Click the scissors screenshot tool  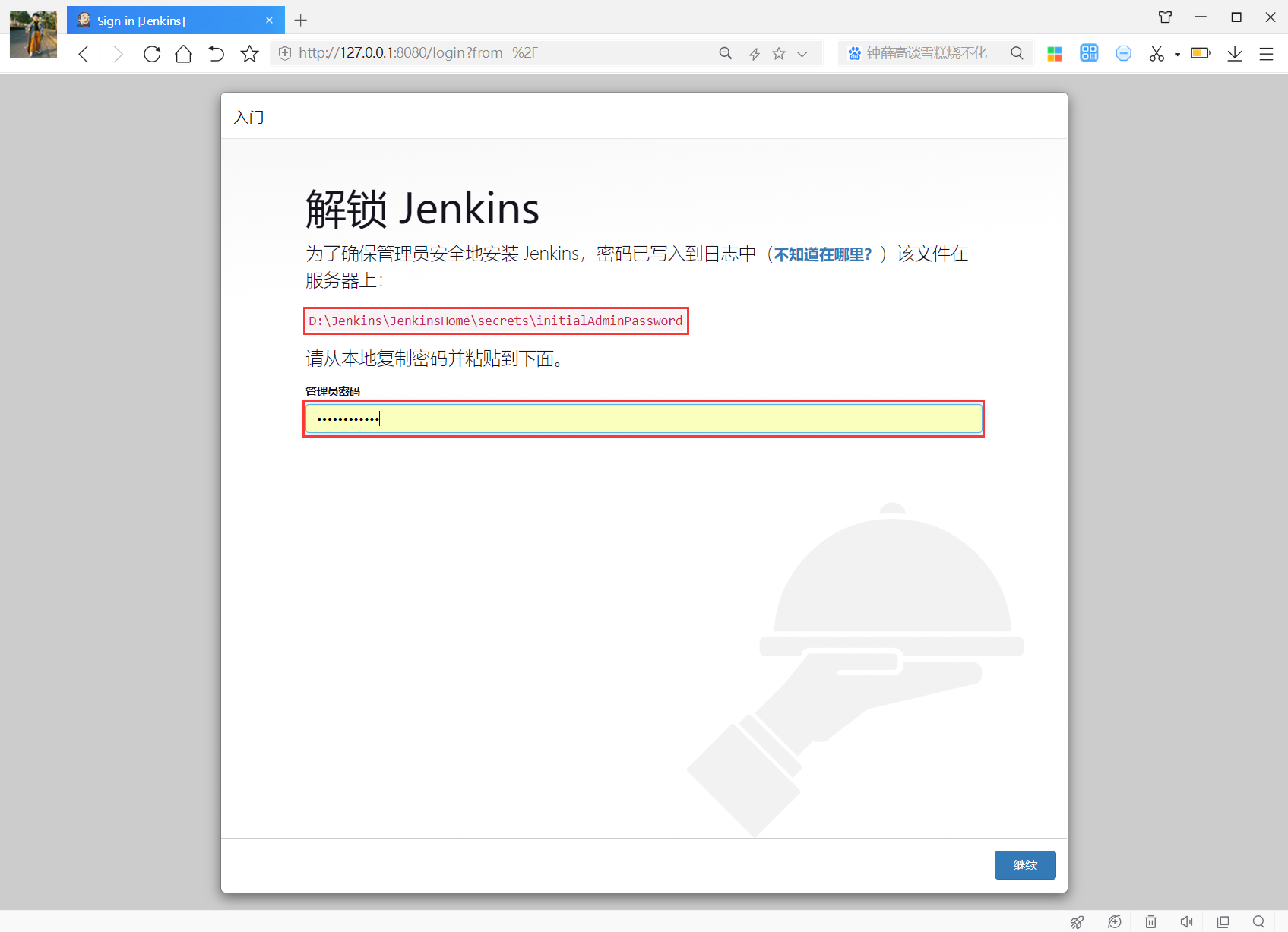[x=1157, y=53]
